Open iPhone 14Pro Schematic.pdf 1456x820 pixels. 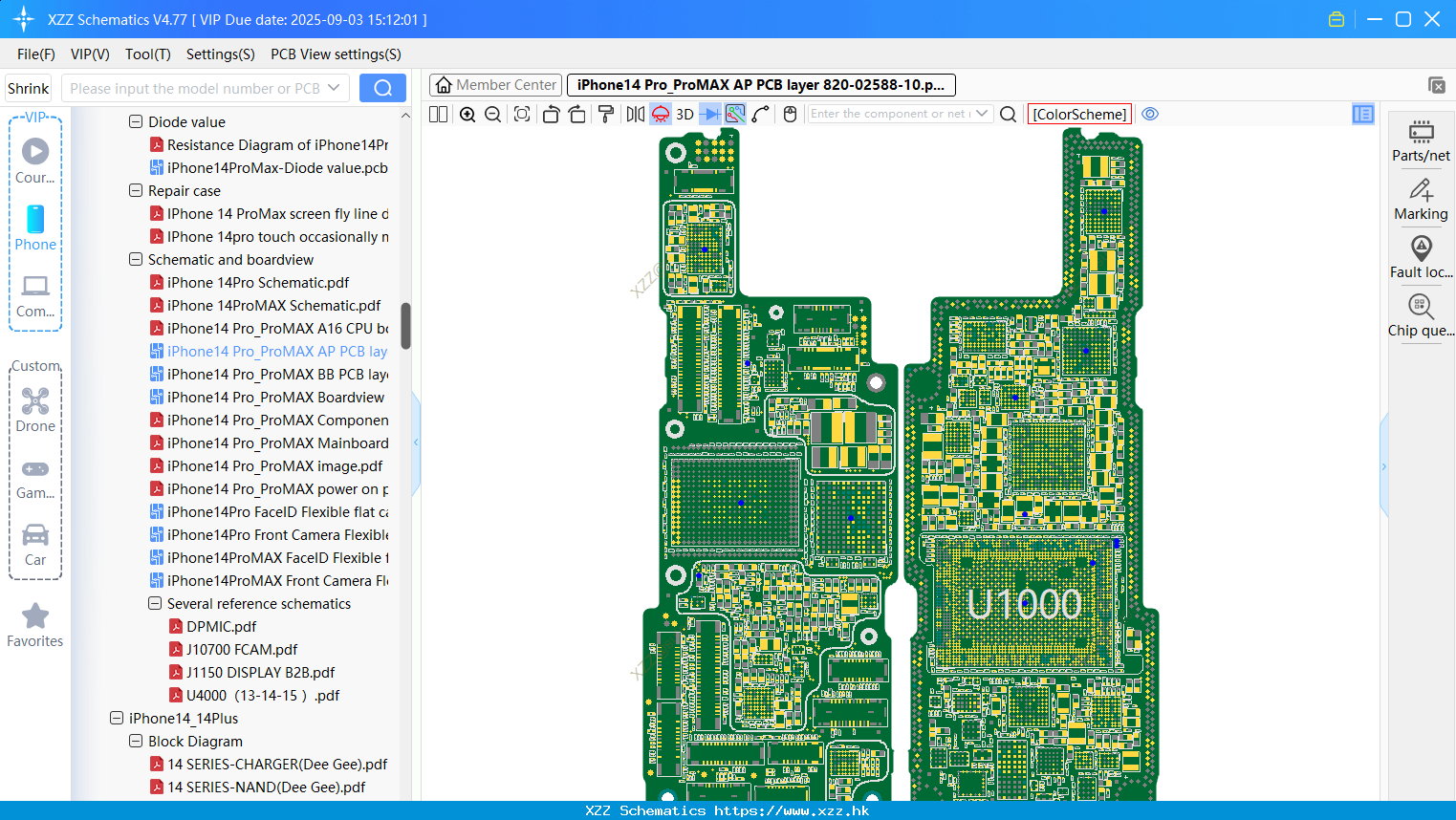coord(258,282)
